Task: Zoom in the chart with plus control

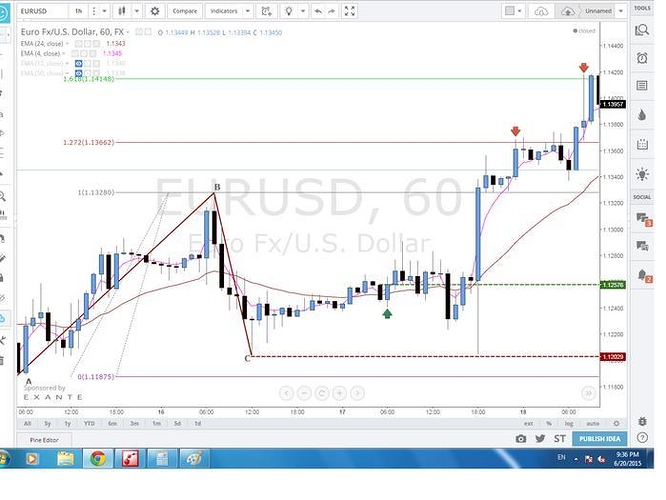Action: click(x=339, y=393)
